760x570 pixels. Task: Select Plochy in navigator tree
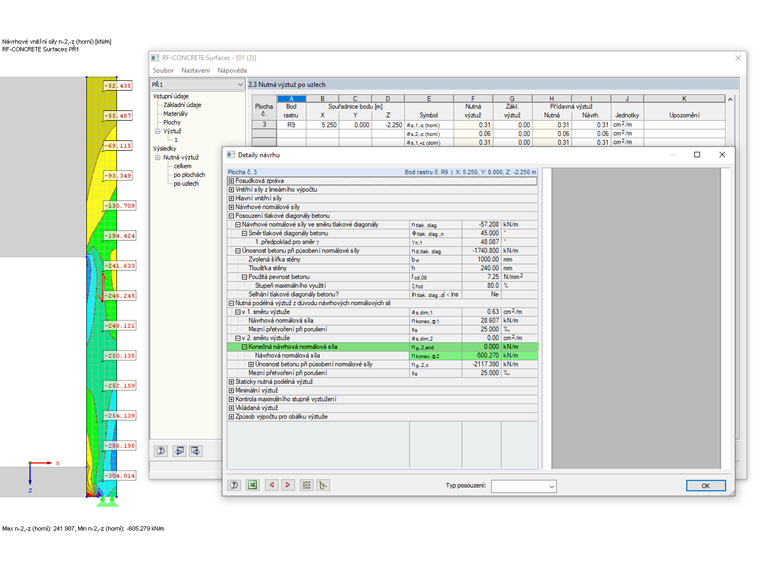tap(172, 122)
